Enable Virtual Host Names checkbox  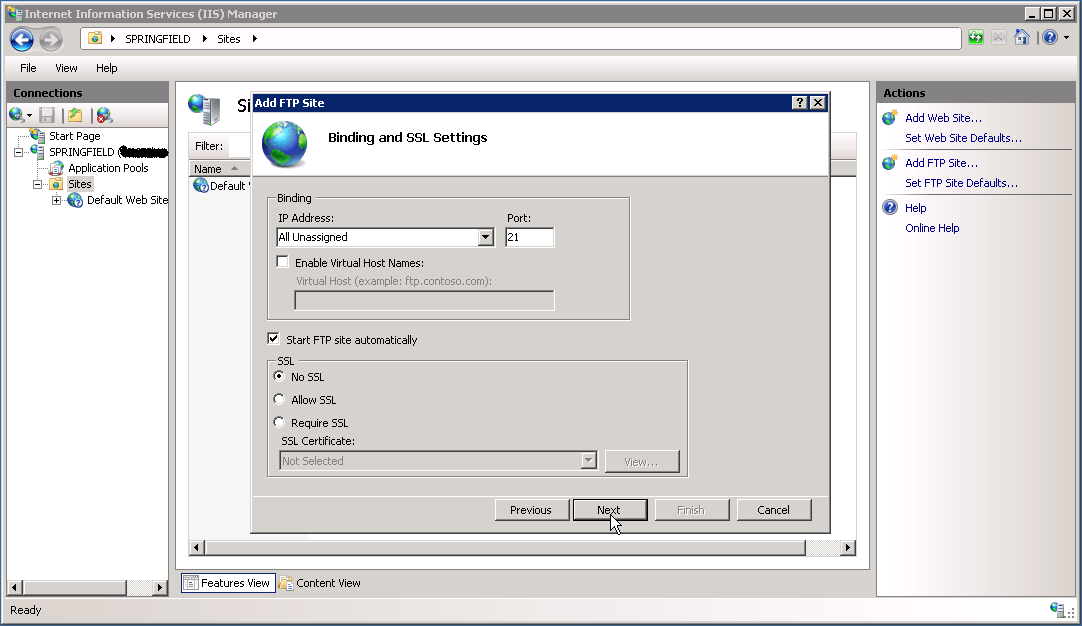[x=282, y=262]
